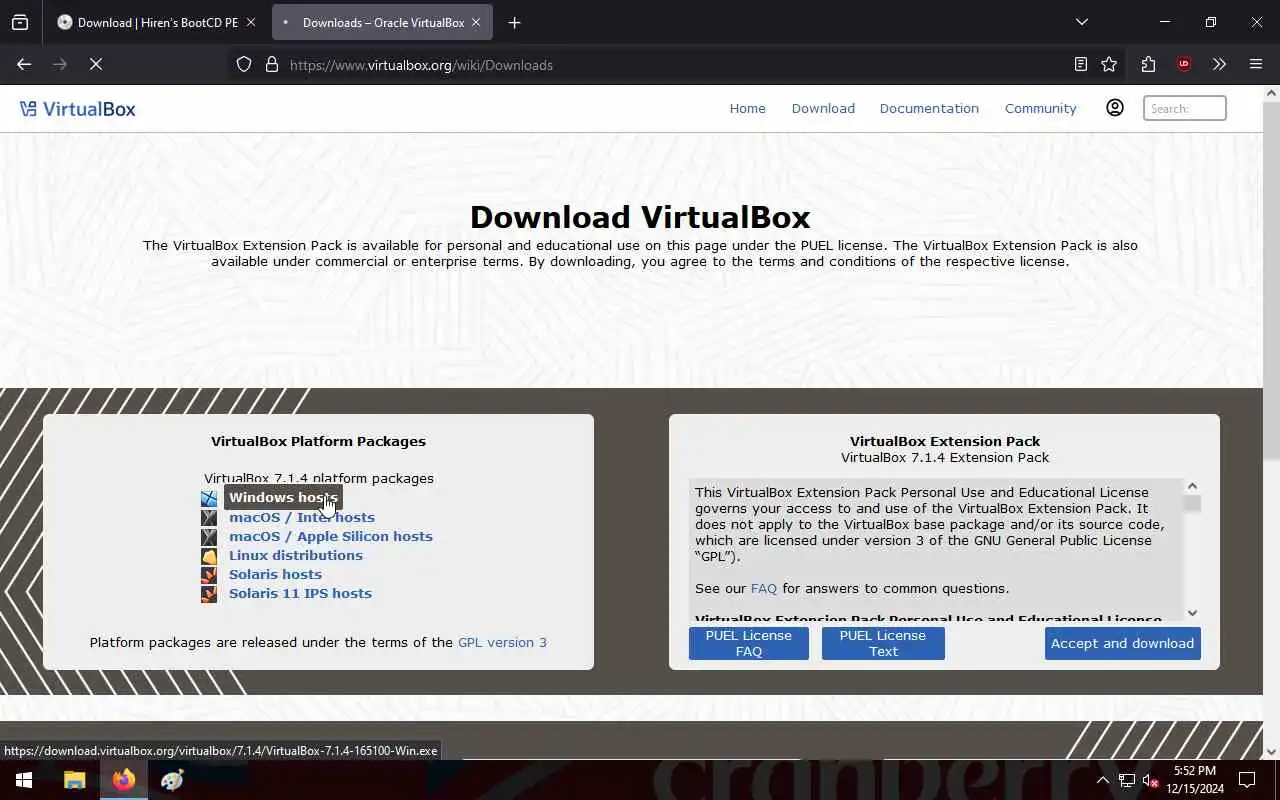Image resolution: width=1280 pixels, height=800 pixels.
Task: Open the Community navigation item
Action: (x=1041, y=108)
